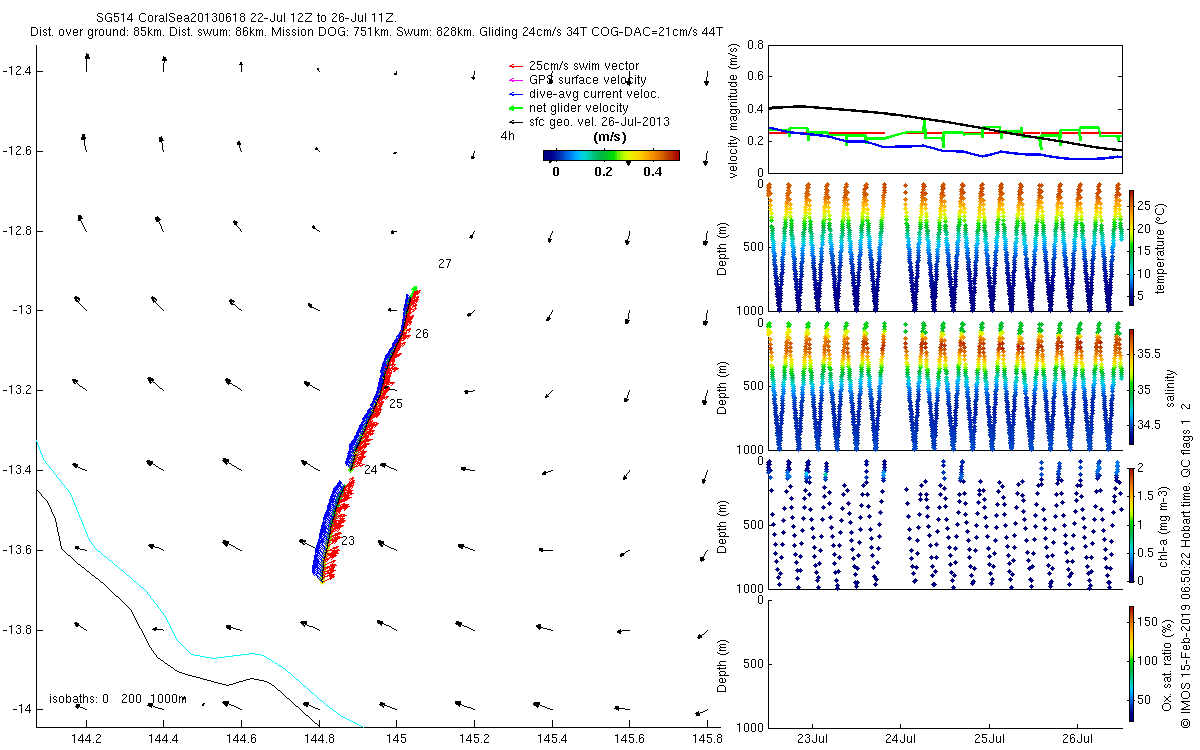This screenshot has height=750, width=1200.
Task: Click the 'salinity' colorbar label
Action: pyautogui.click(x=1170, y=389)
